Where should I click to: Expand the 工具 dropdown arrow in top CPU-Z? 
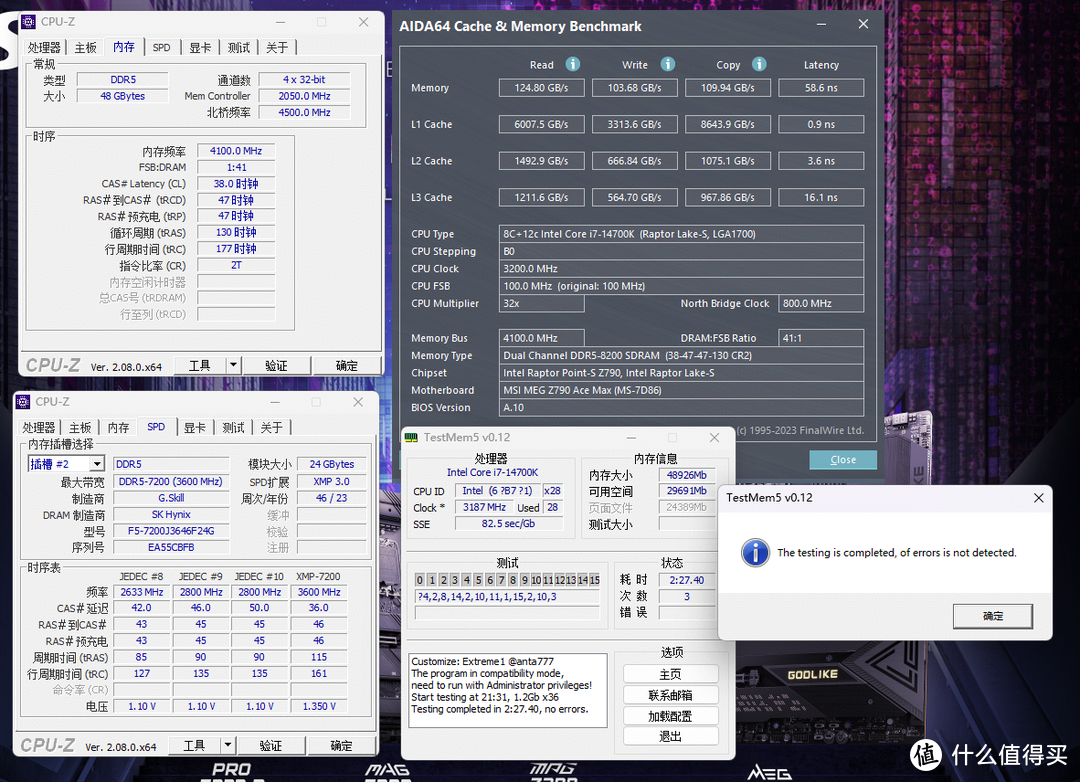click(233, 365)
